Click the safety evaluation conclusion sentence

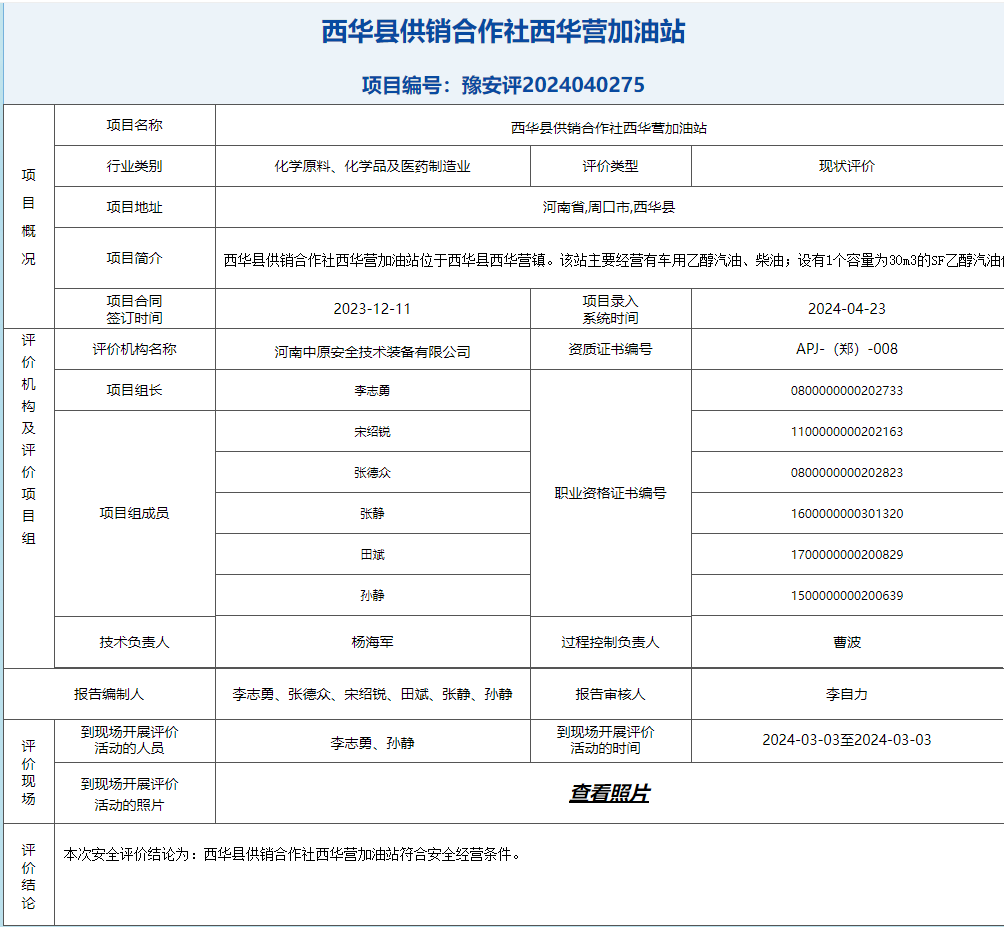coord(292,855)
